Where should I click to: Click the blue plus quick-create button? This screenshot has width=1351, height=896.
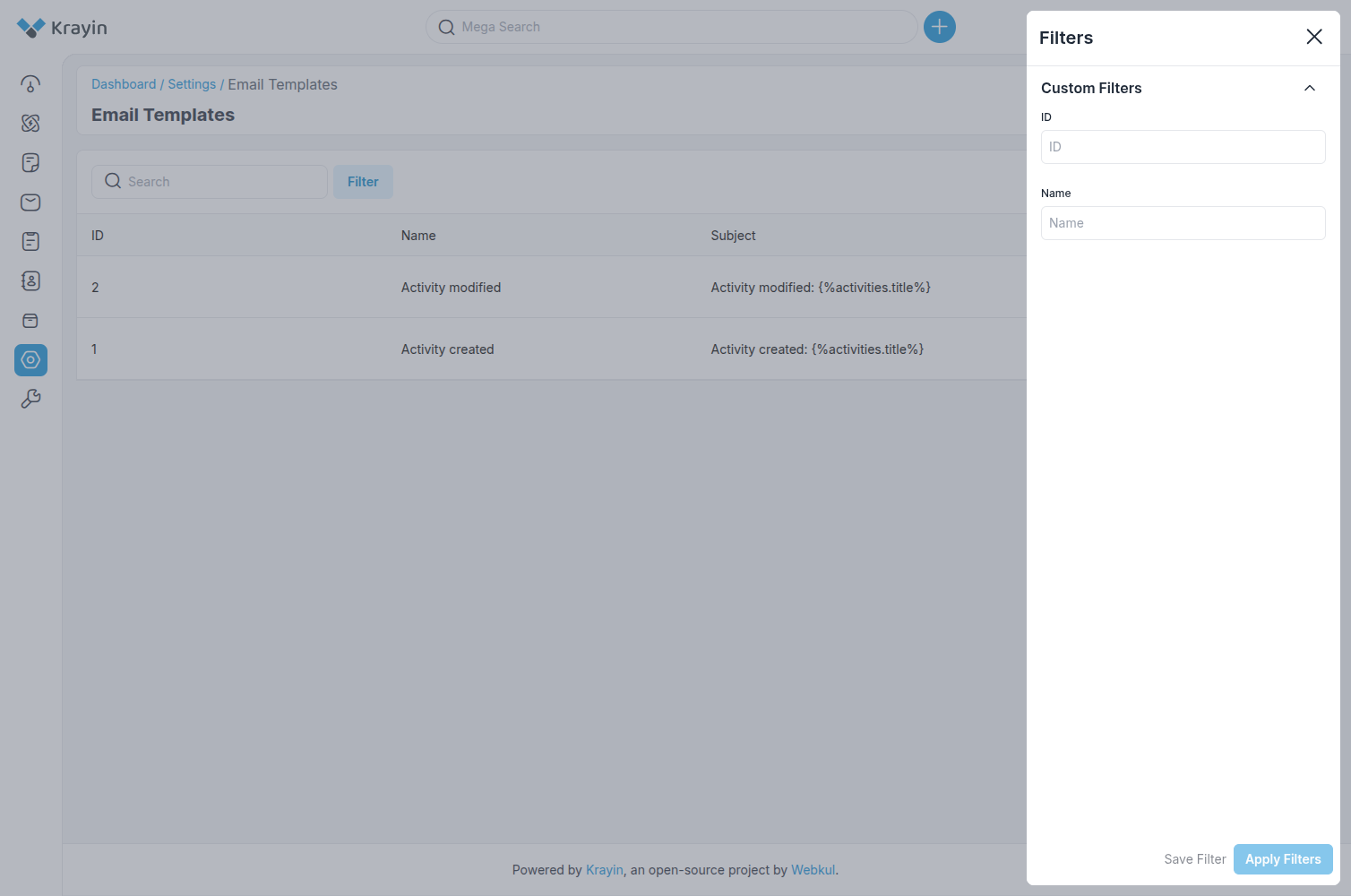940,27
